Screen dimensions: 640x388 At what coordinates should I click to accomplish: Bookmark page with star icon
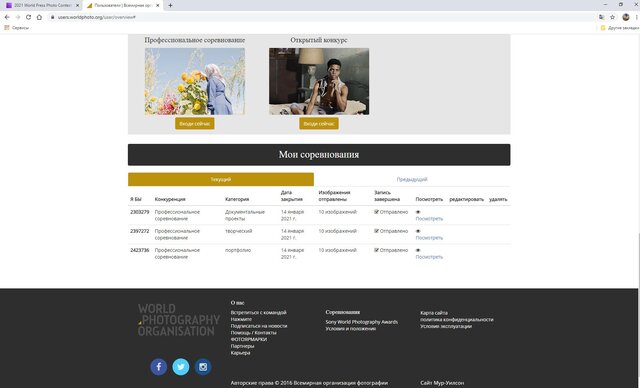612,17
